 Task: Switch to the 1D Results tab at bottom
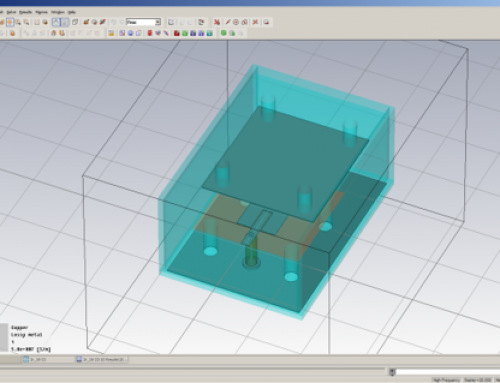[x=102, y=360]
